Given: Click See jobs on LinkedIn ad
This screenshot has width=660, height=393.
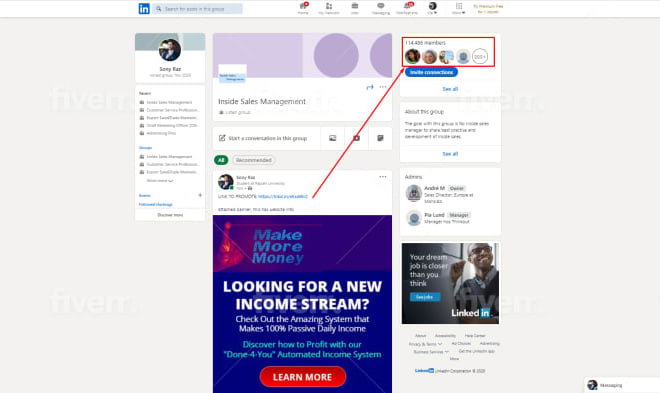Looking at the screenshot, I should [425, 297].
